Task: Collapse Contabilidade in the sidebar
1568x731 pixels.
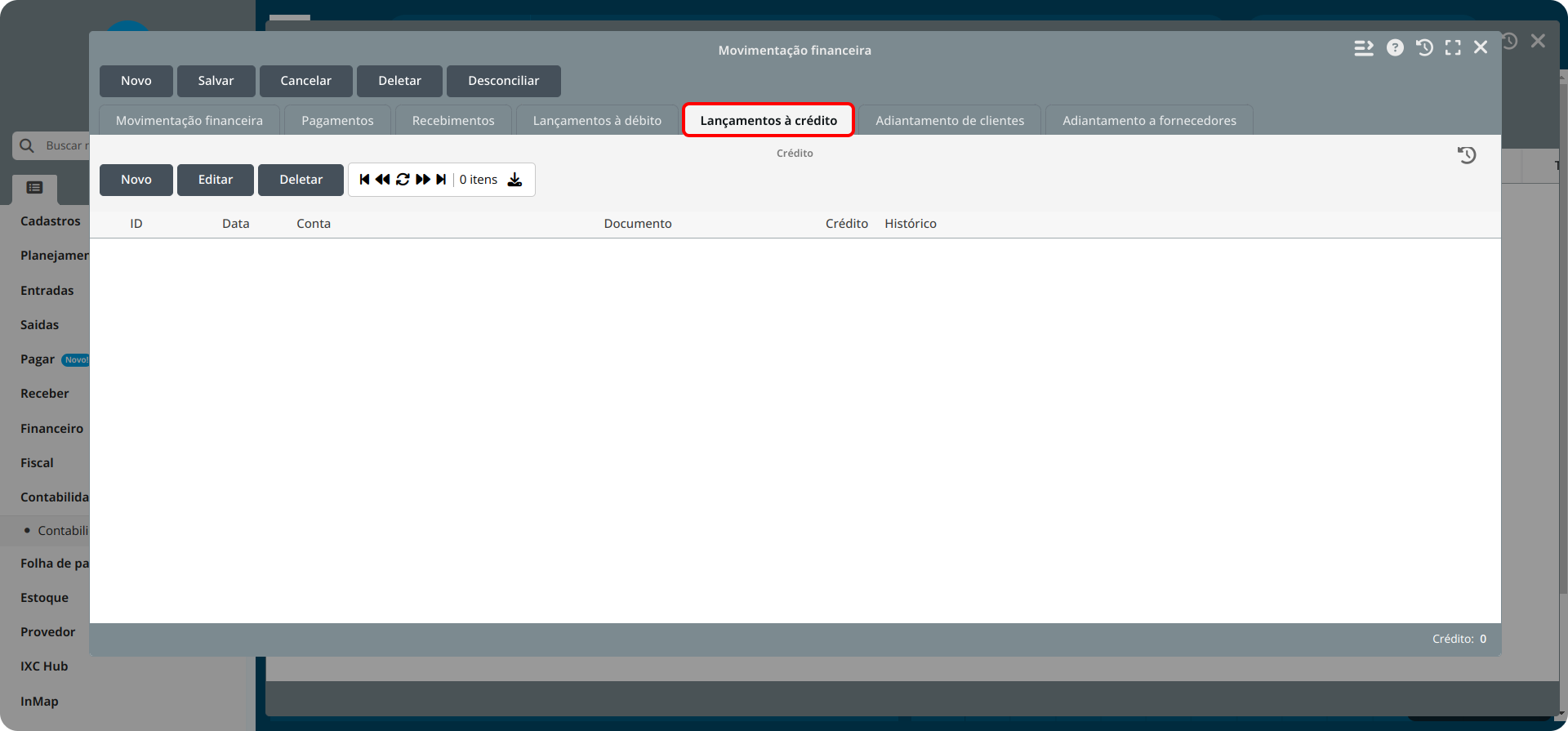Action: pos(55,497)
